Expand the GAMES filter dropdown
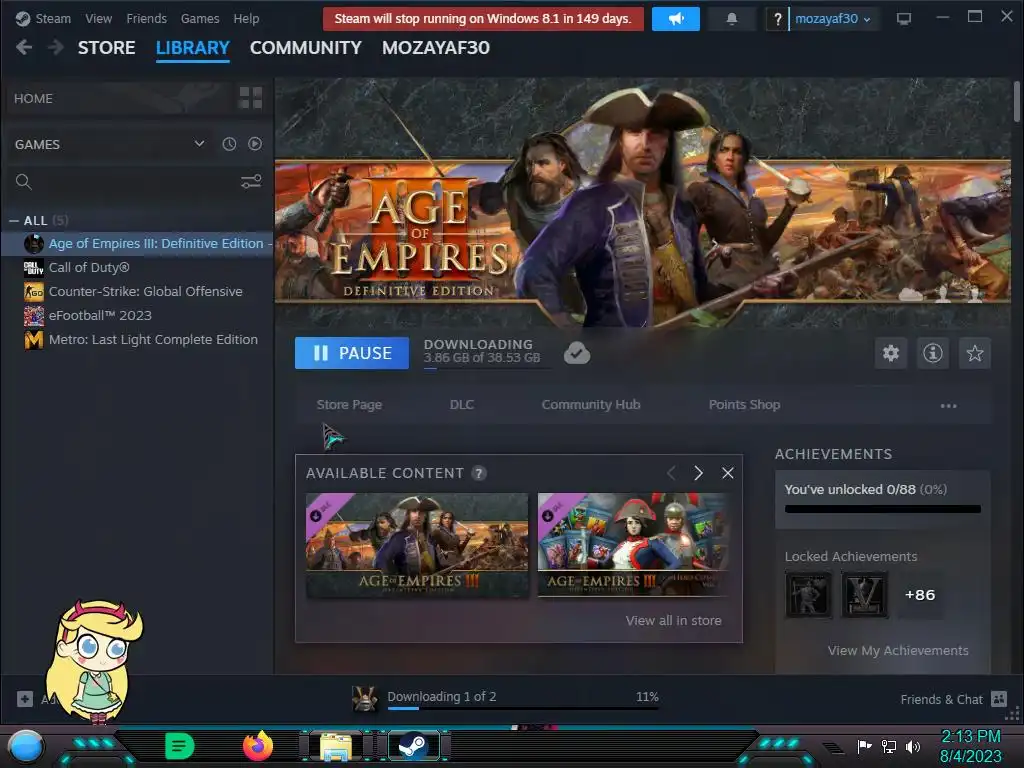The height and width of the screenshot is (768, 1024). tap(200, 144)
